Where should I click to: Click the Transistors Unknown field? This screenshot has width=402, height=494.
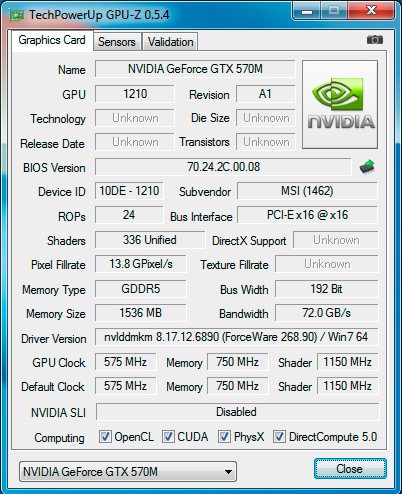tap(266, 142)
